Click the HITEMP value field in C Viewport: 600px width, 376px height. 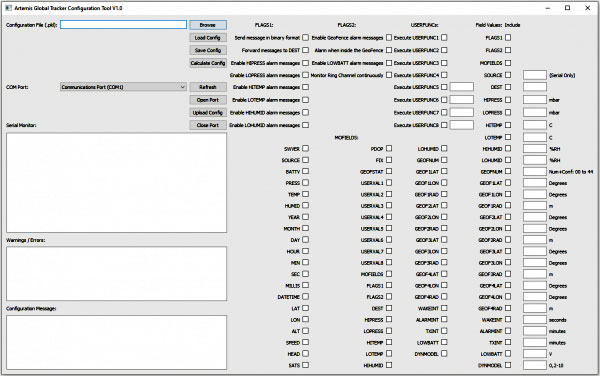click(535, 125)
